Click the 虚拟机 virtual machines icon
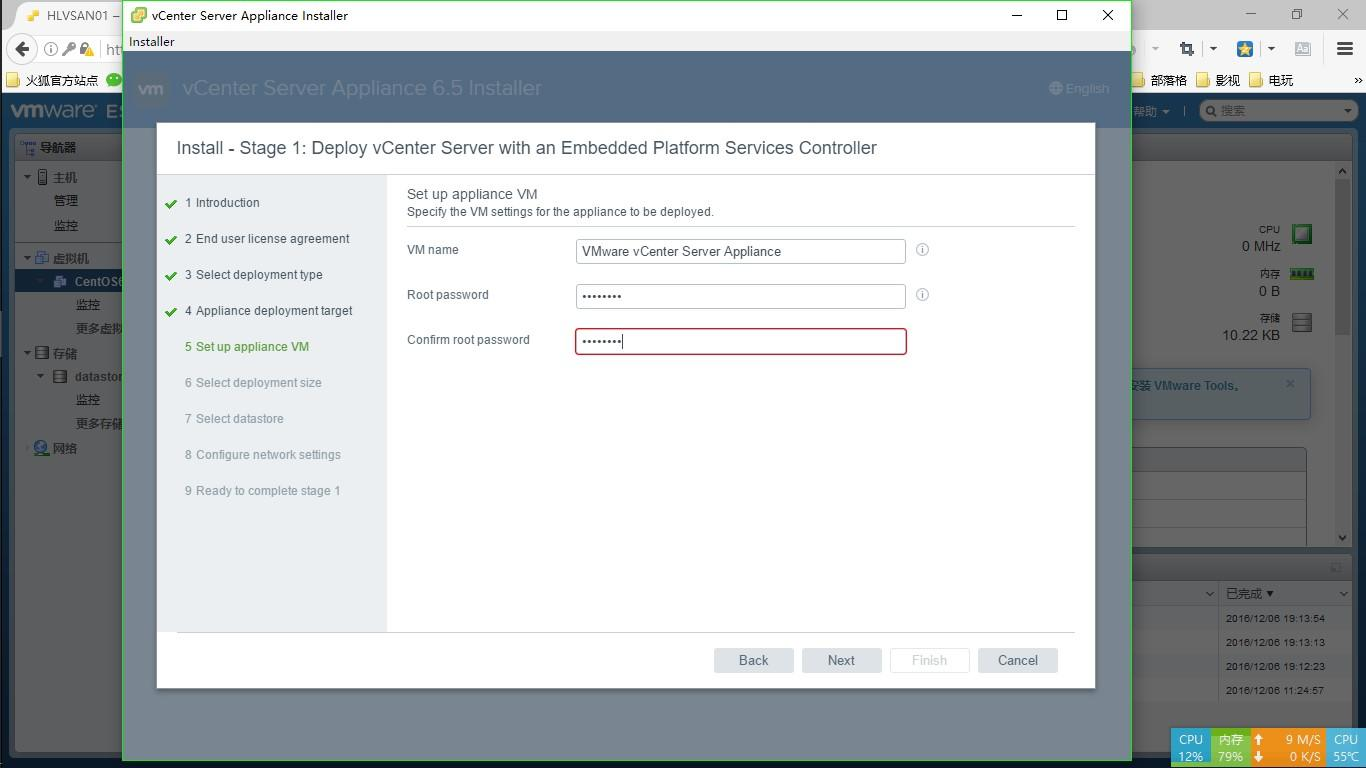 42,258
